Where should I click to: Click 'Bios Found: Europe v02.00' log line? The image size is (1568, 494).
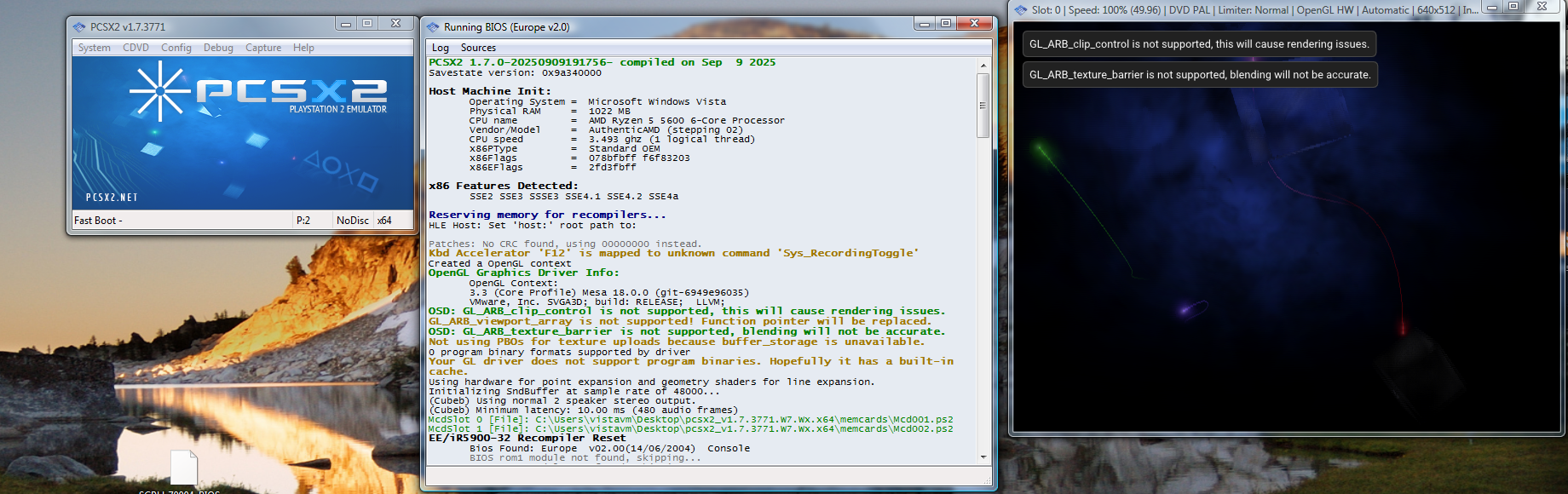(x=609, y=448)
